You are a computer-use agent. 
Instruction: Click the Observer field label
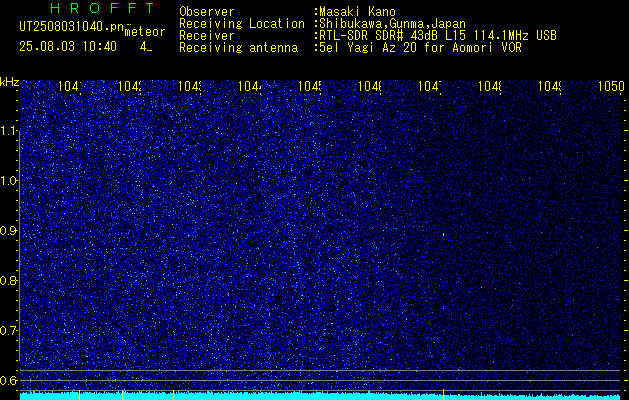tap(207, 12)
